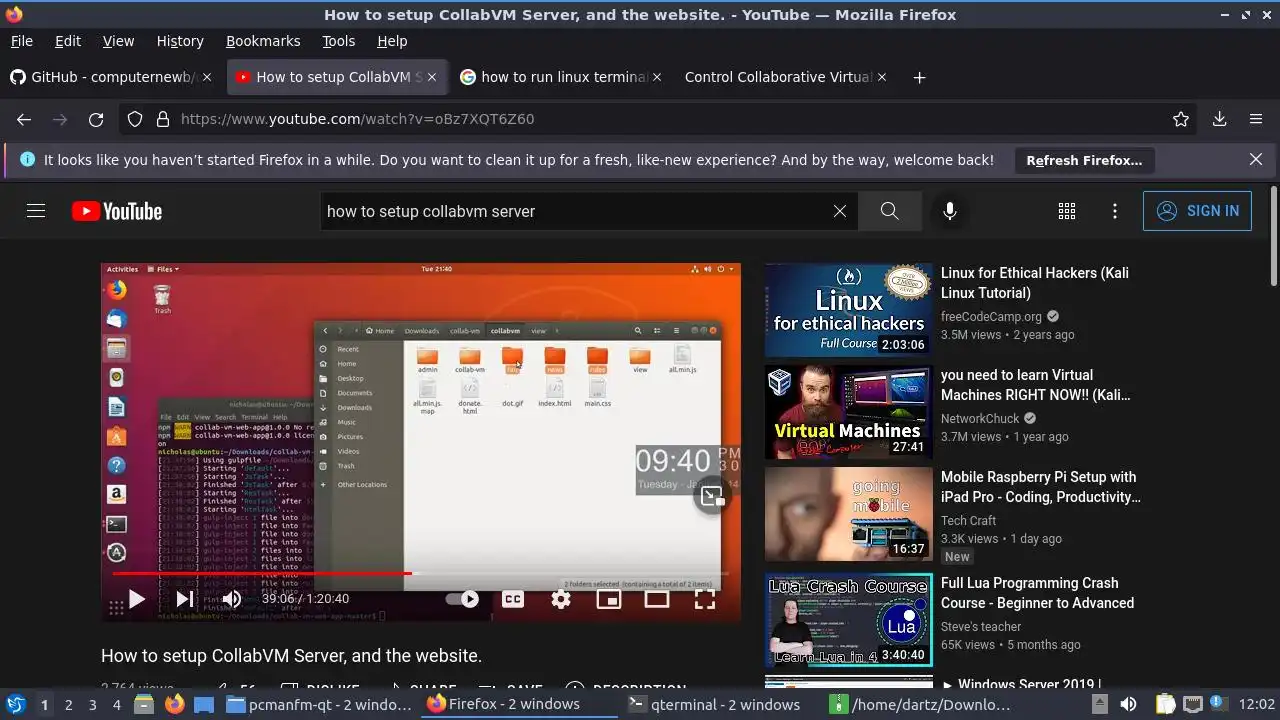The height and width of the screenshot is (720, 1280).
Task: Go to YouTube home via logo
Action: 117,211
